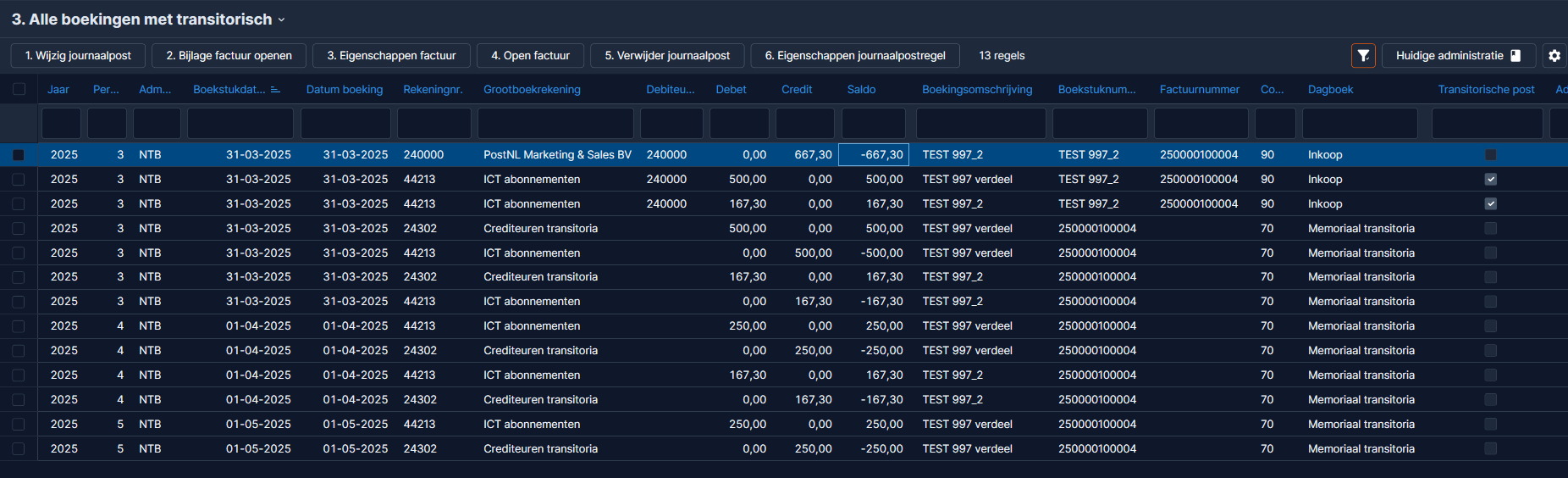Screen dimensions: 1568x478
Task: Click the Dagboek filter field
Action: click(x=1360, y=124)
